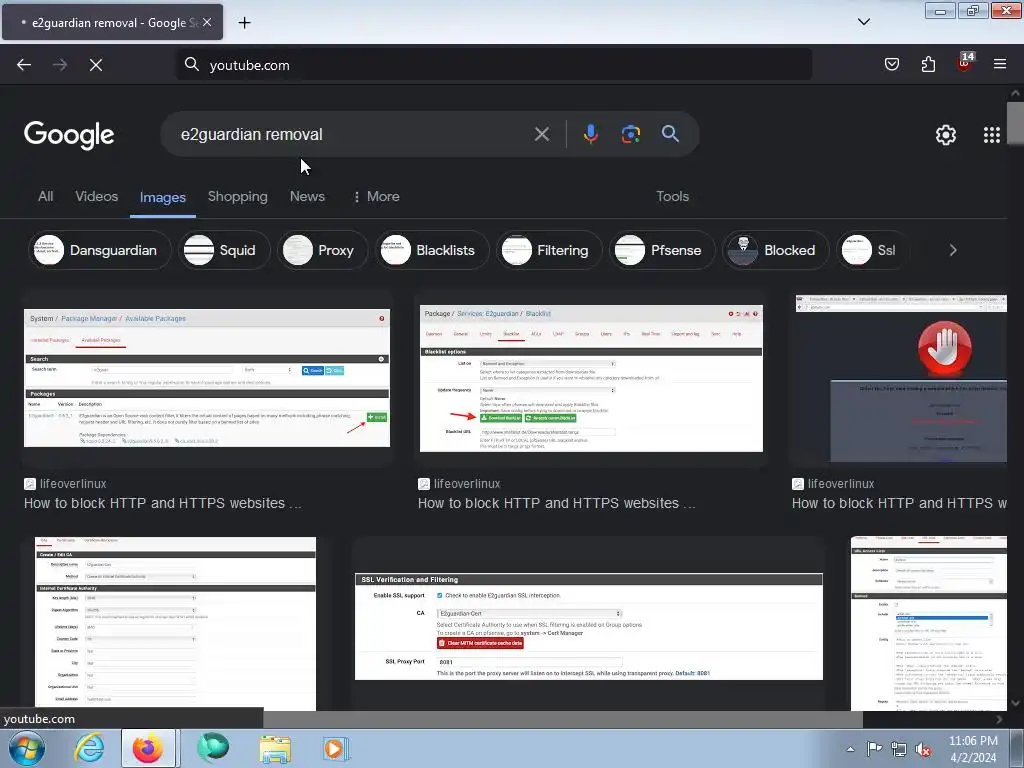The image size is (1024, 768).
Task: Open the third lifeoverlinux source link
Action: [x=833, y=484]
